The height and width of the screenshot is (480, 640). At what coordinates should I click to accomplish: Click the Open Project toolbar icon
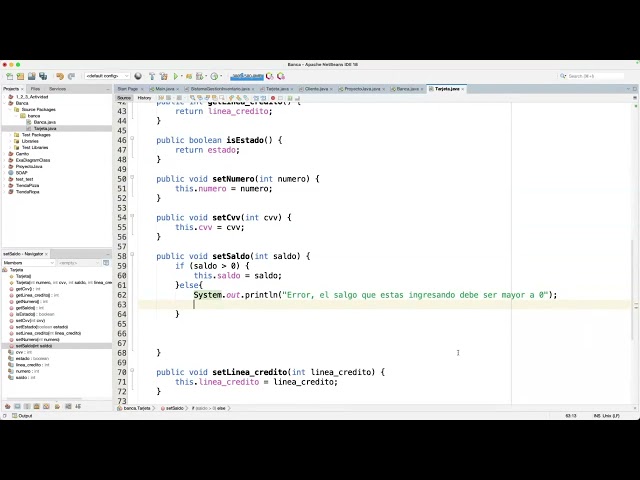point(31,76)
